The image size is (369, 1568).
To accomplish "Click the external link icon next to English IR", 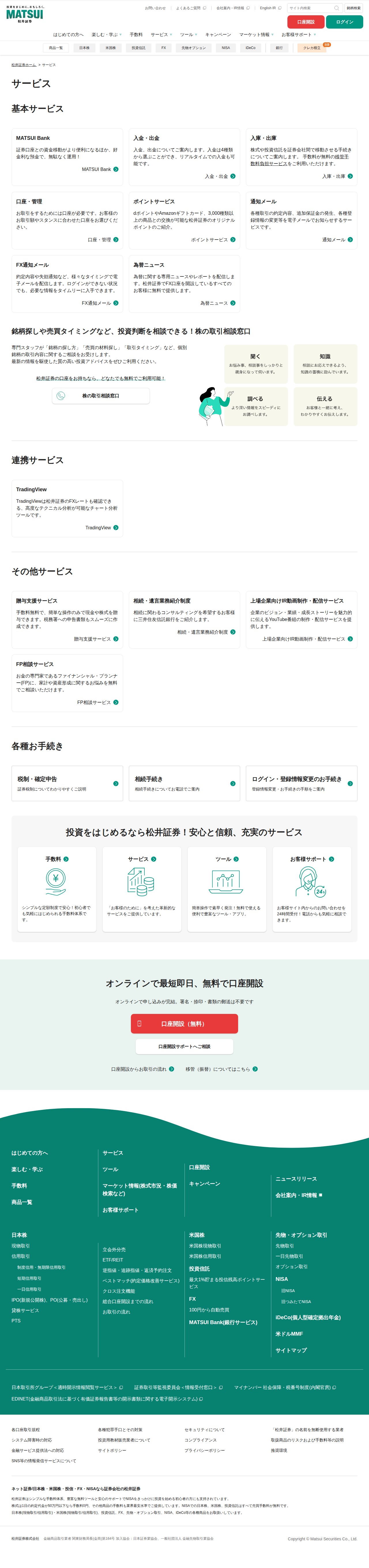I will 280,8.
